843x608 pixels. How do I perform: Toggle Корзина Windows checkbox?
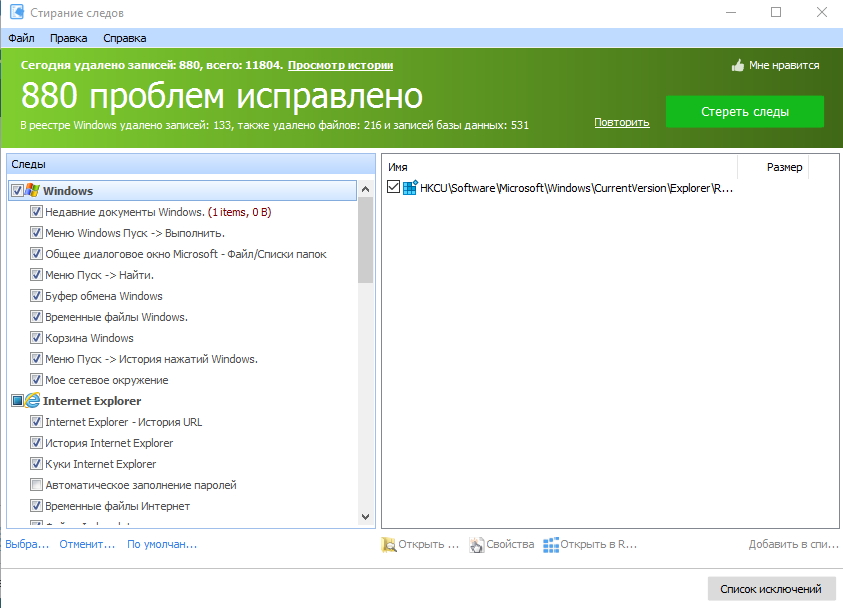tap(36, 338)
